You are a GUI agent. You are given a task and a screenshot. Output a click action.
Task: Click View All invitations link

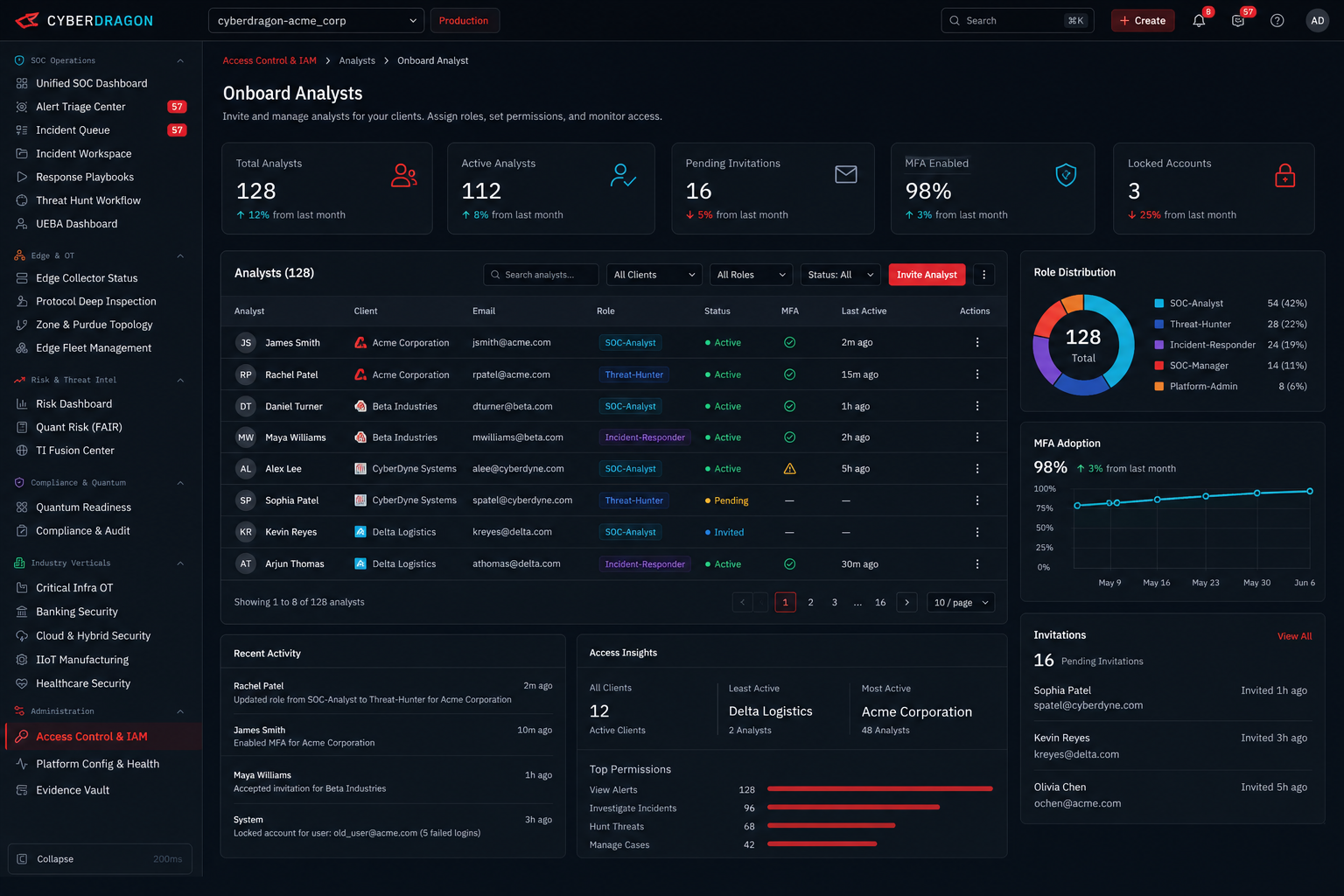pyautogui.click(x=1294, y=636)
